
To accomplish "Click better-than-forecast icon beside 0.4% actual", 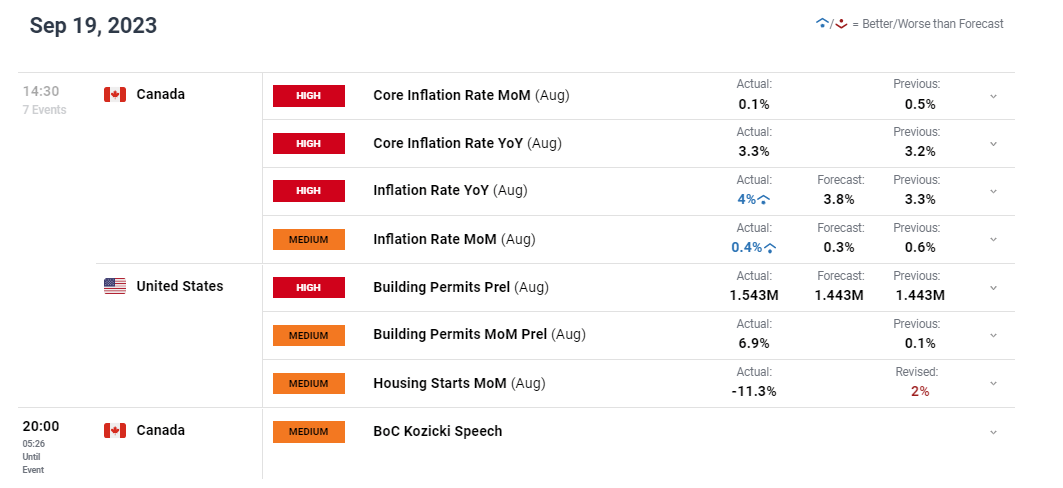I will click(769, 248).
